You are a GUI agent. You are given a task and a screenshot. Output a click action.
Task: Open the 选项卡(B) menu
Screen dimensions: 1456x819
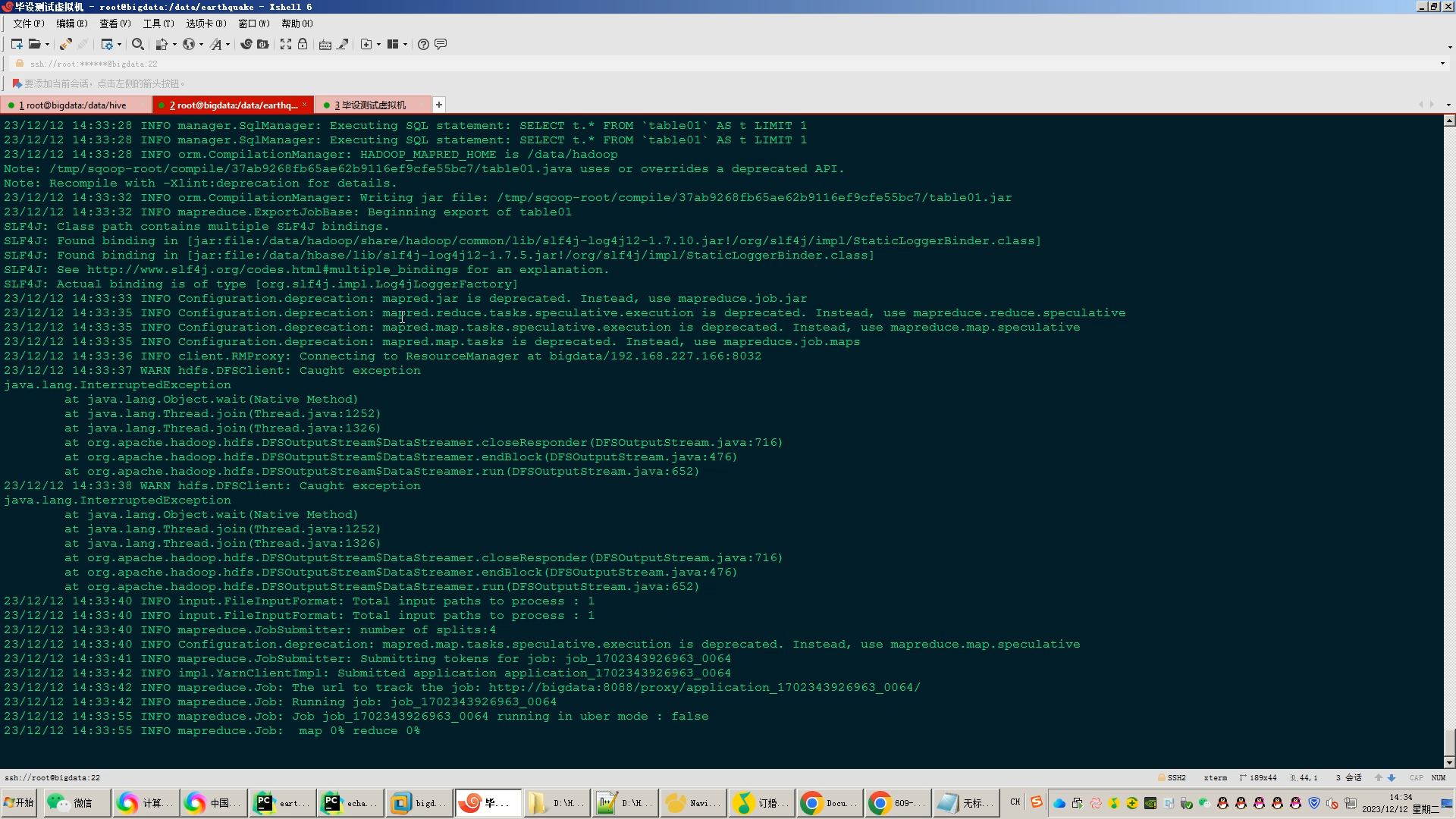206,24
